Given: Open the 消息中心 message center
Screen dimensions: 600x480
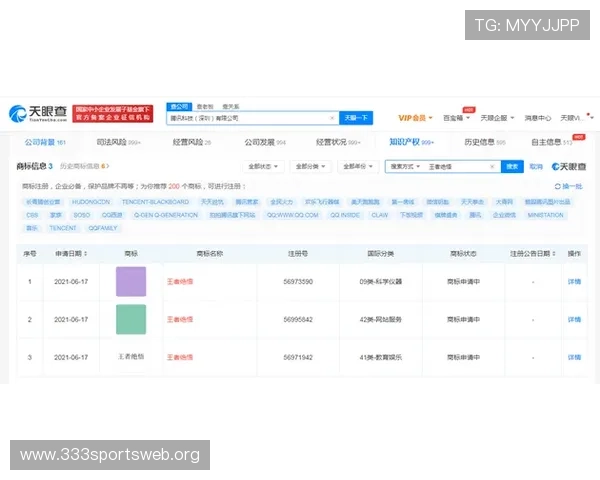Looking at the screenshot, I should point(538,118).
